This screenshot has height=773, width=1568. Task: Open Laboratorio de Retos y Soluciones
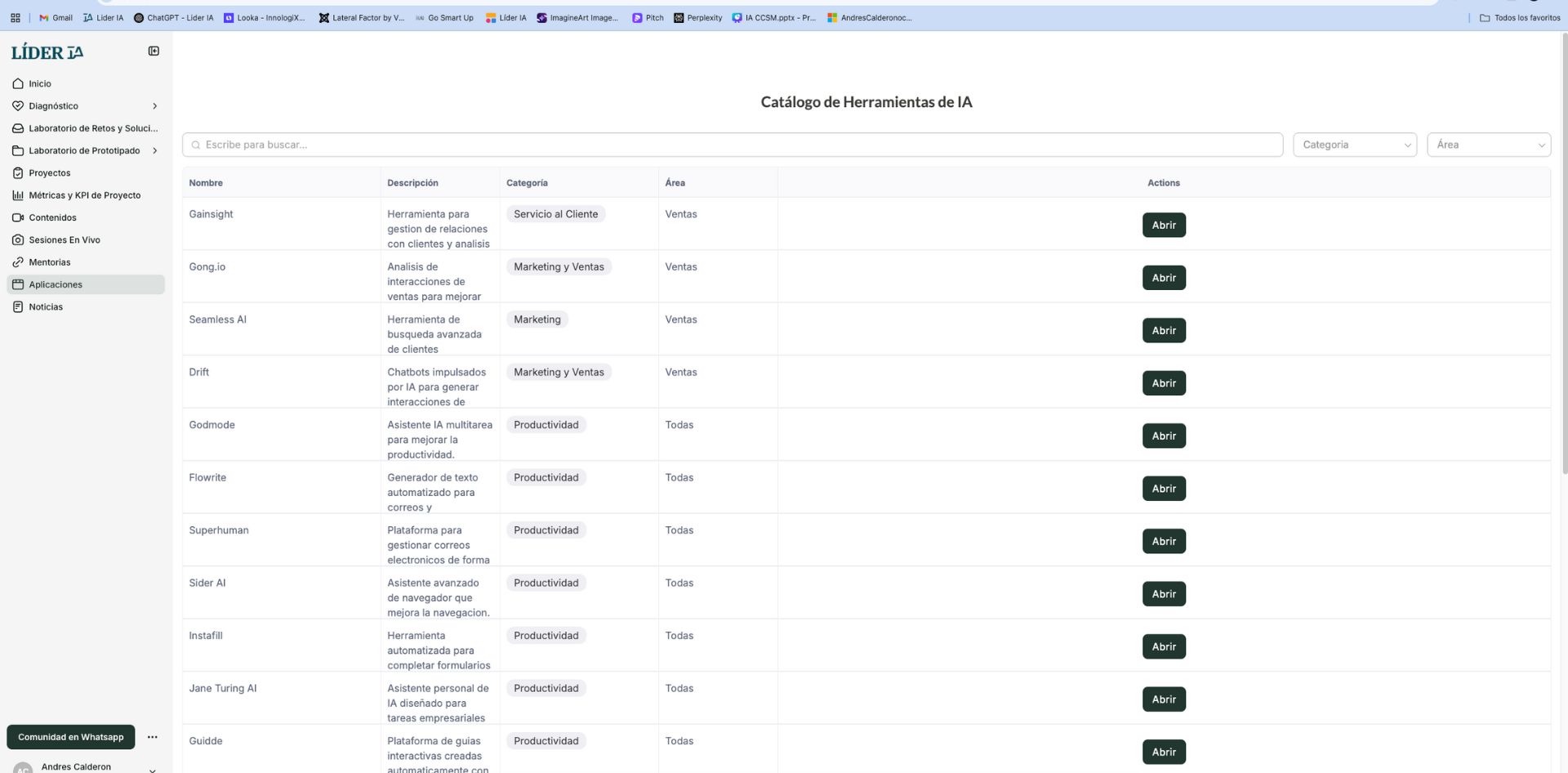tap(93, 128)
